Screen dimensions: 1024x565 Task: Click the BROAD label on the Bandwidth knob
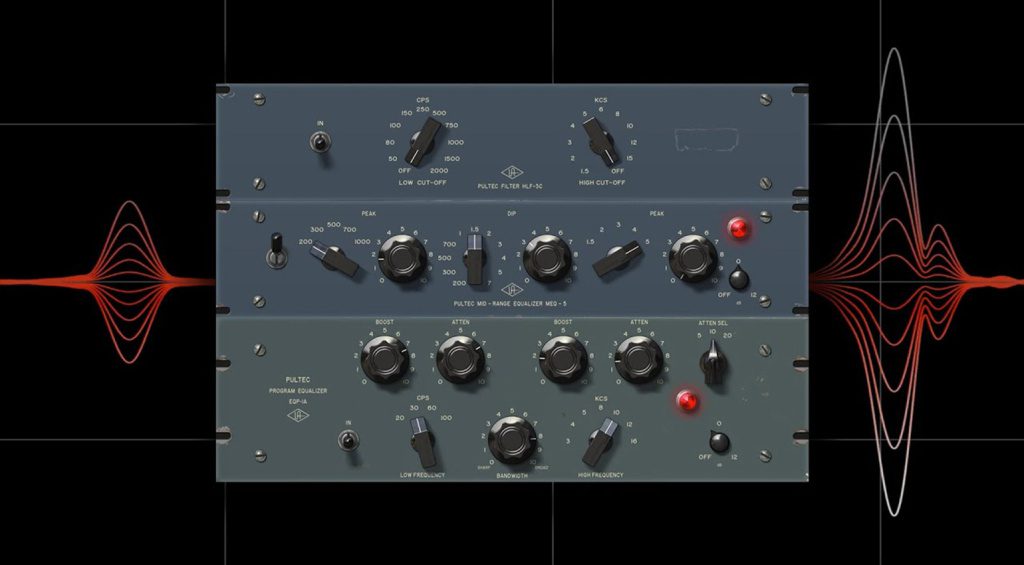541,468
